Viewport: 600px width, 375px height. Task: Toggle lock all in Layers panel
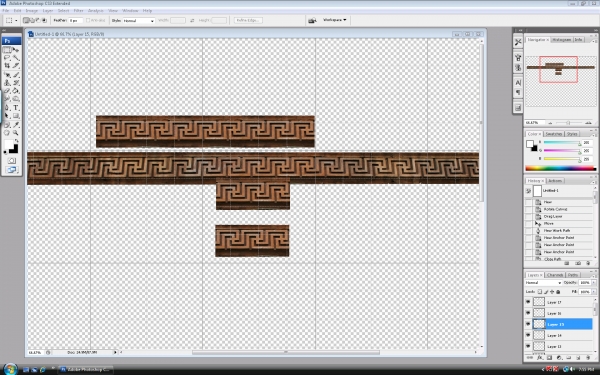pos(558,292)
